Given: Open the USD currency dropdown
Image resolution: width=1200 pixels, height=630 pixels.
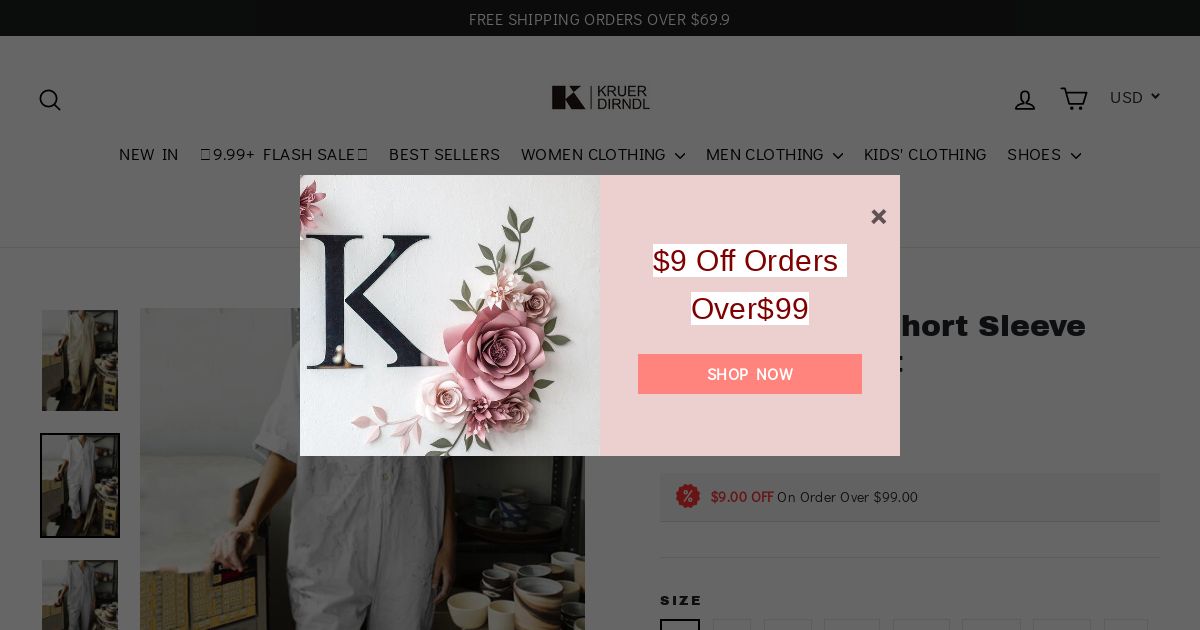Looking at the screenshot, I should (1134, 97).
